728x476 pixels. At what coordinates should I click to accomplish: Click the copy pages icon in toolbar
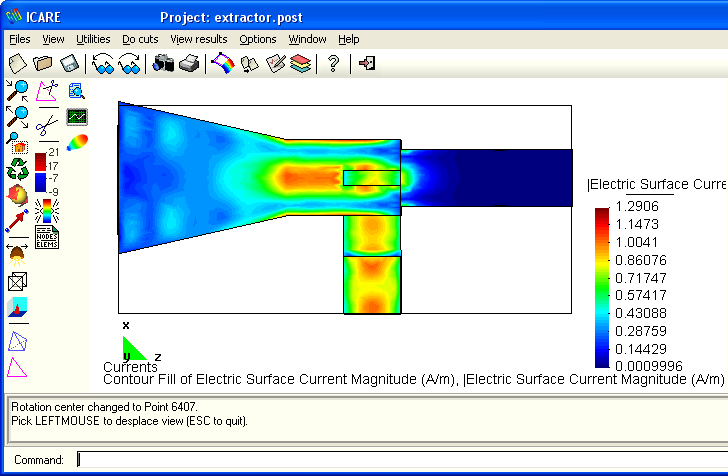click(x=249, y=64)
